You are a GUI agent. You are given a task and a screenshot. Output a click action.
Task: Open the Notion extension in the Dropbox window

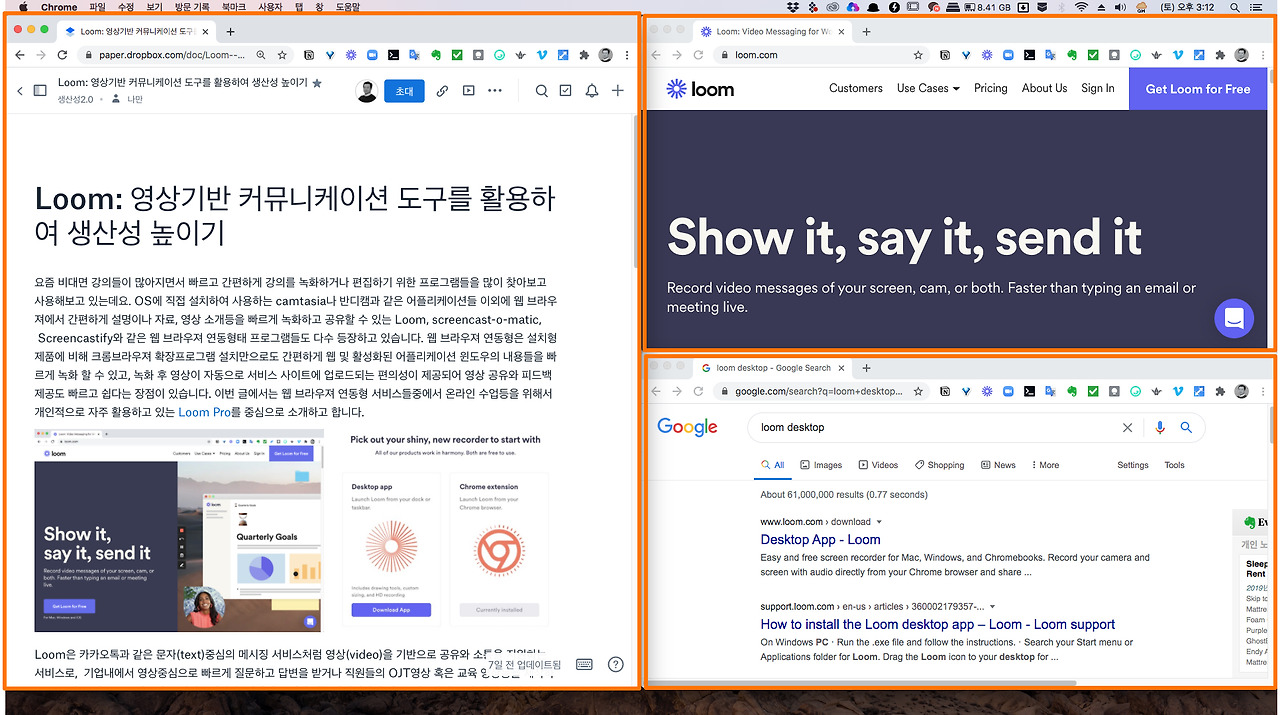pos(309,55)
